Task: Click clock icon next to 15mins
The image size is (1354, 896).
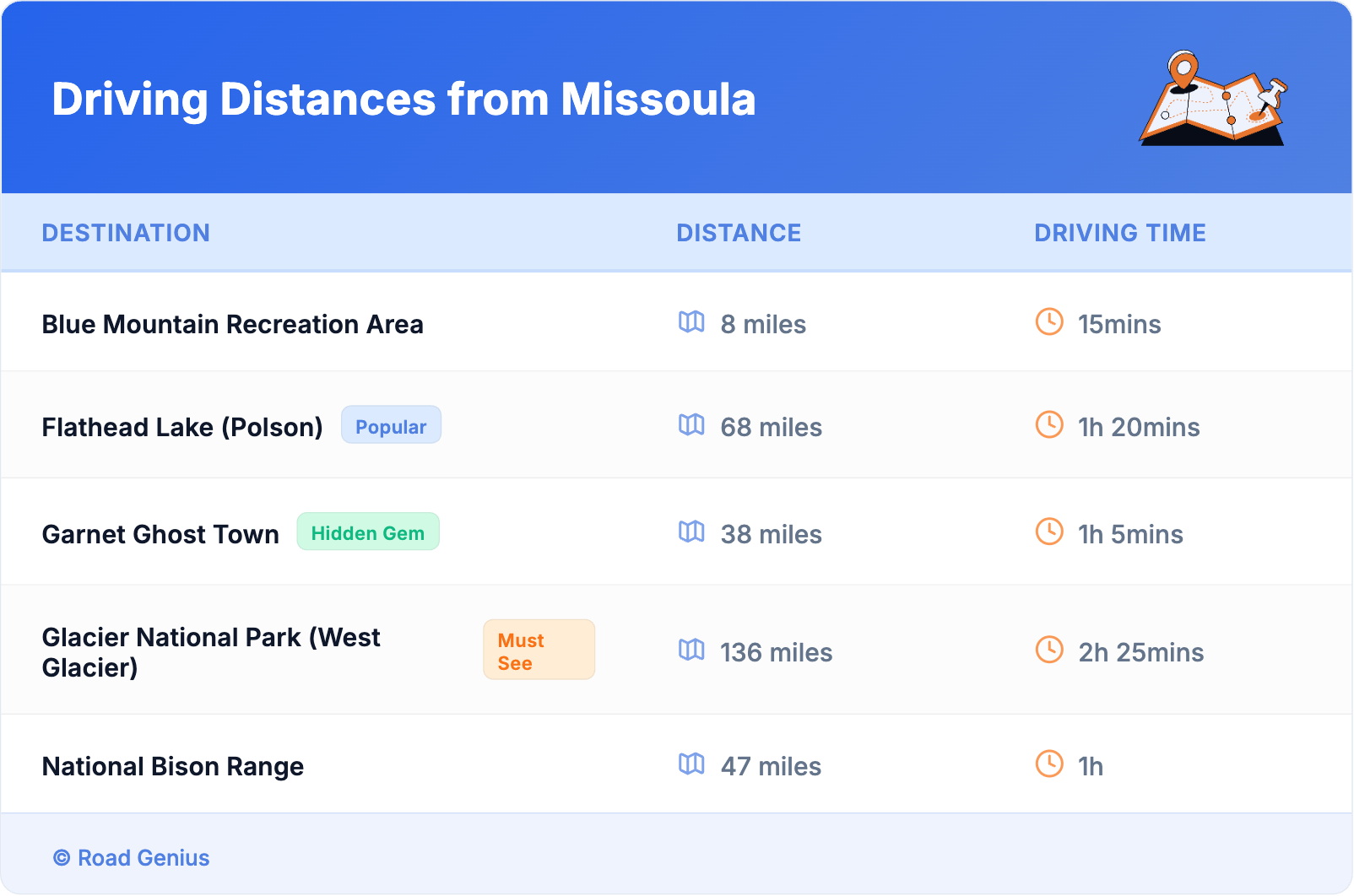Action: tap(1049, 321)
